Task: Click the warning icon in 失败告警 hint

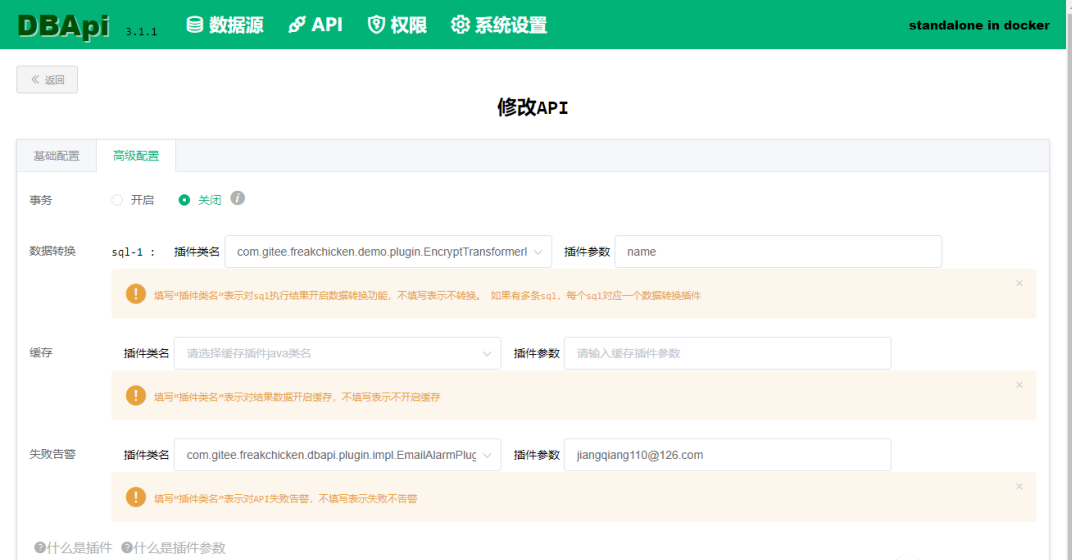Action: pyautogui.click(x=135, y=496)
